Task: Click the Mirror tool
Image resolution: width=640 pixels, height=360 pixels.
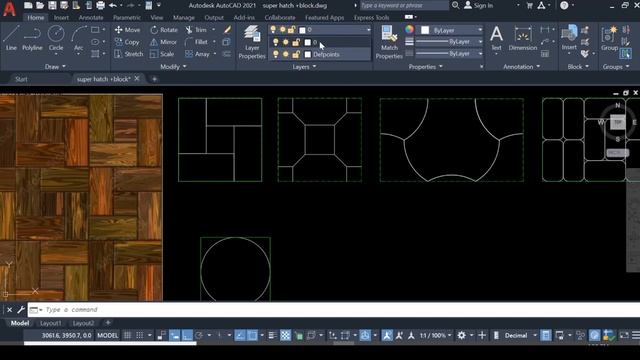Action: [x=163, y=42]
